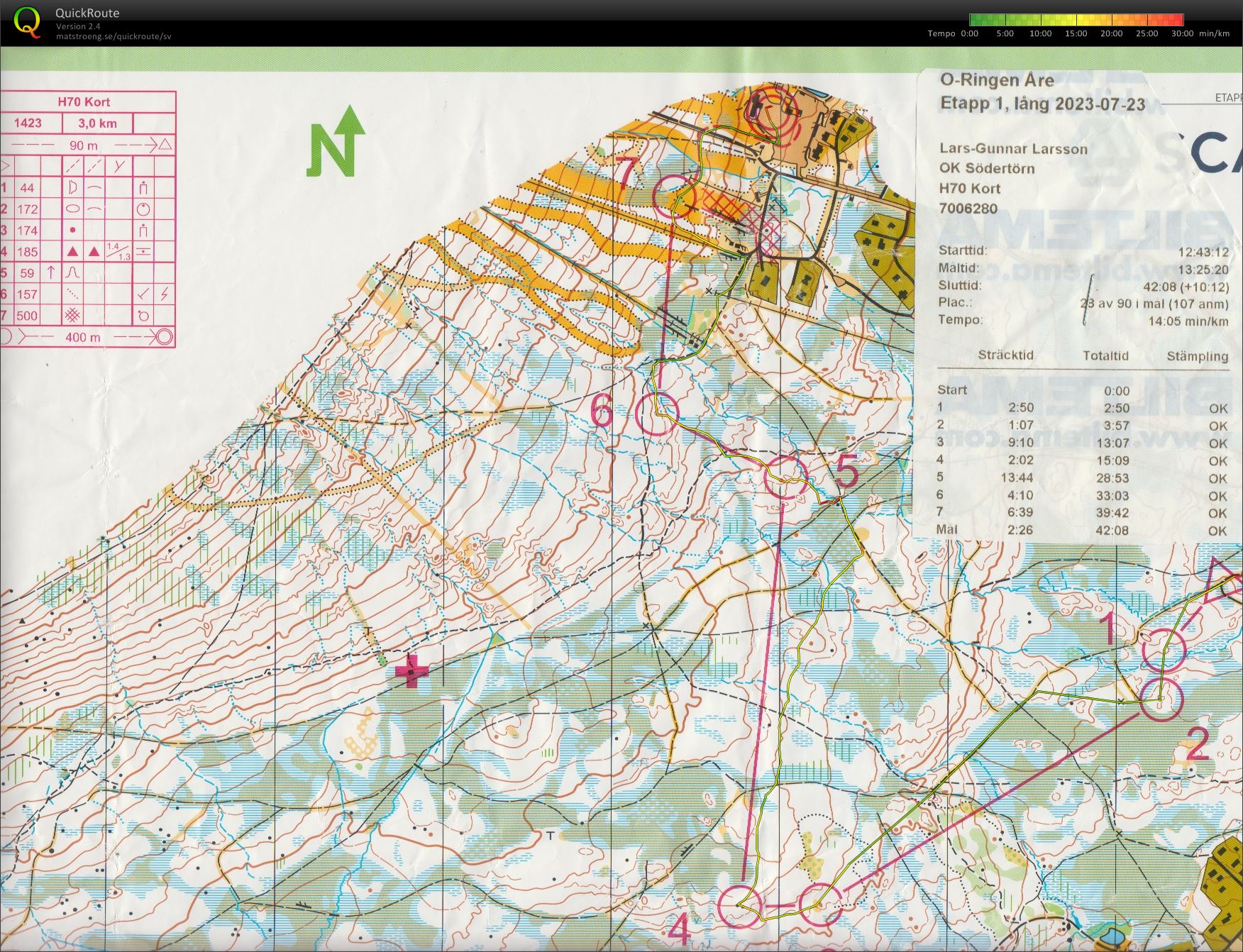Click the 'Mål' row split 2:26
The width and height of the screenshot is (1243, 952).
1020,529
